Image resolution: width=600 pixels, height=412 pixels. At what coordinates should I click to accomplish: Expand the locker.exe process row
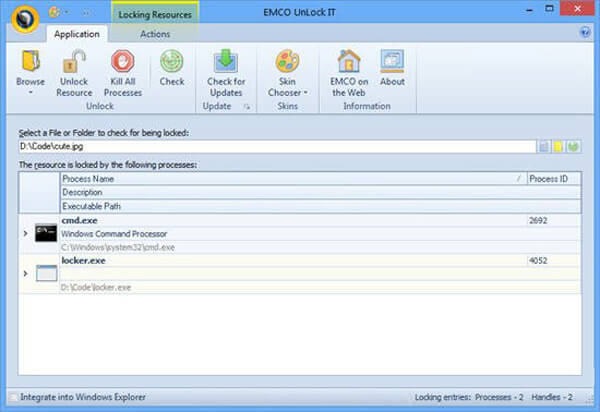pos(25,274)
